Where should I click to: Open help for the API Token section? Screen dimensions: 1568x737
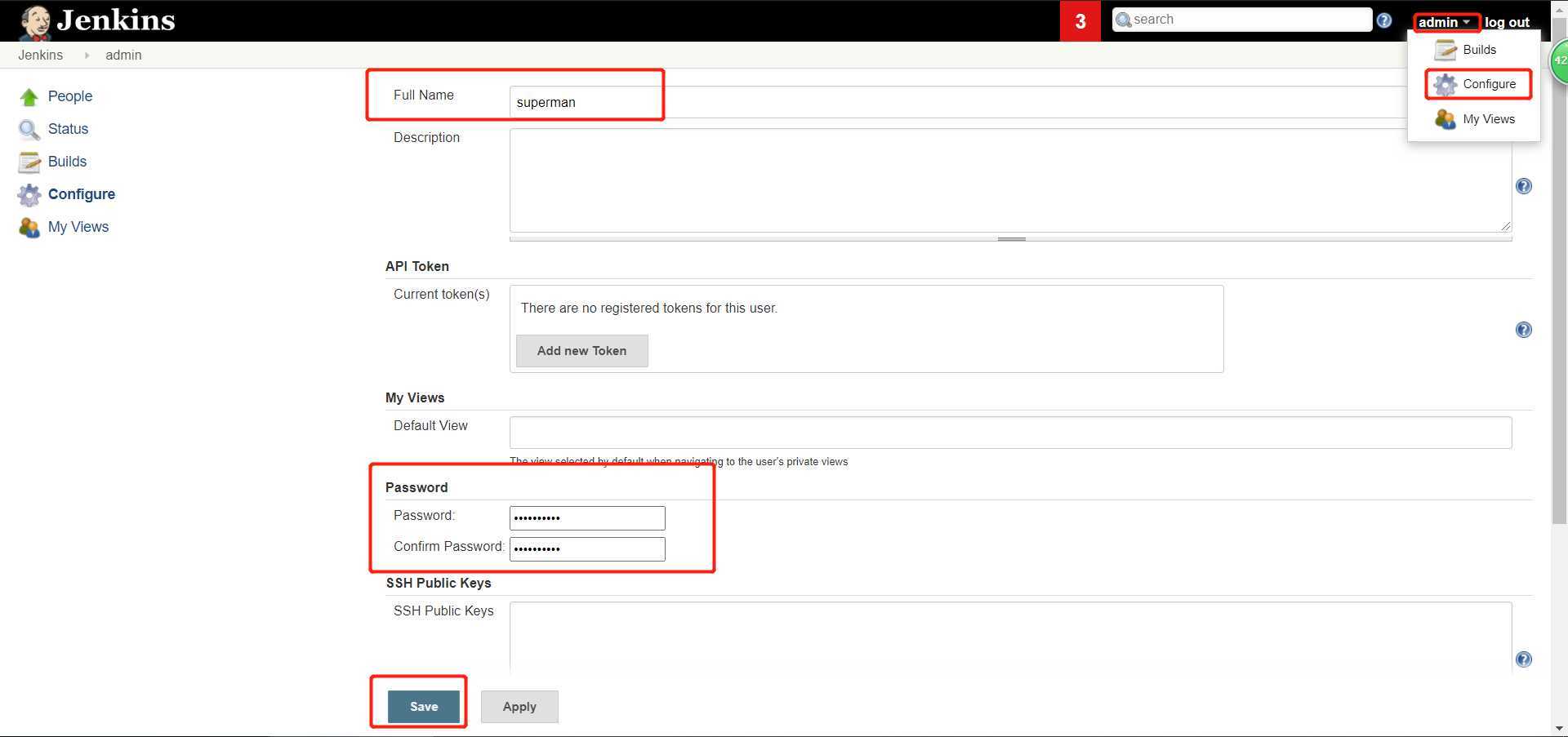pos(1524,330)
